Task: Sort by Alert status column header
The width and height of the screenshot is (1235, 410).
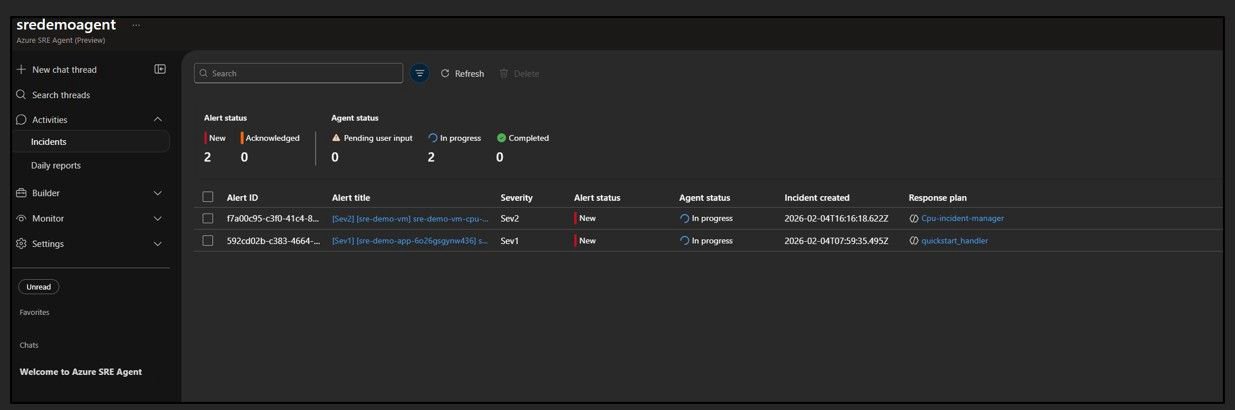Action: pyautogui.click(x=597, y=198)
